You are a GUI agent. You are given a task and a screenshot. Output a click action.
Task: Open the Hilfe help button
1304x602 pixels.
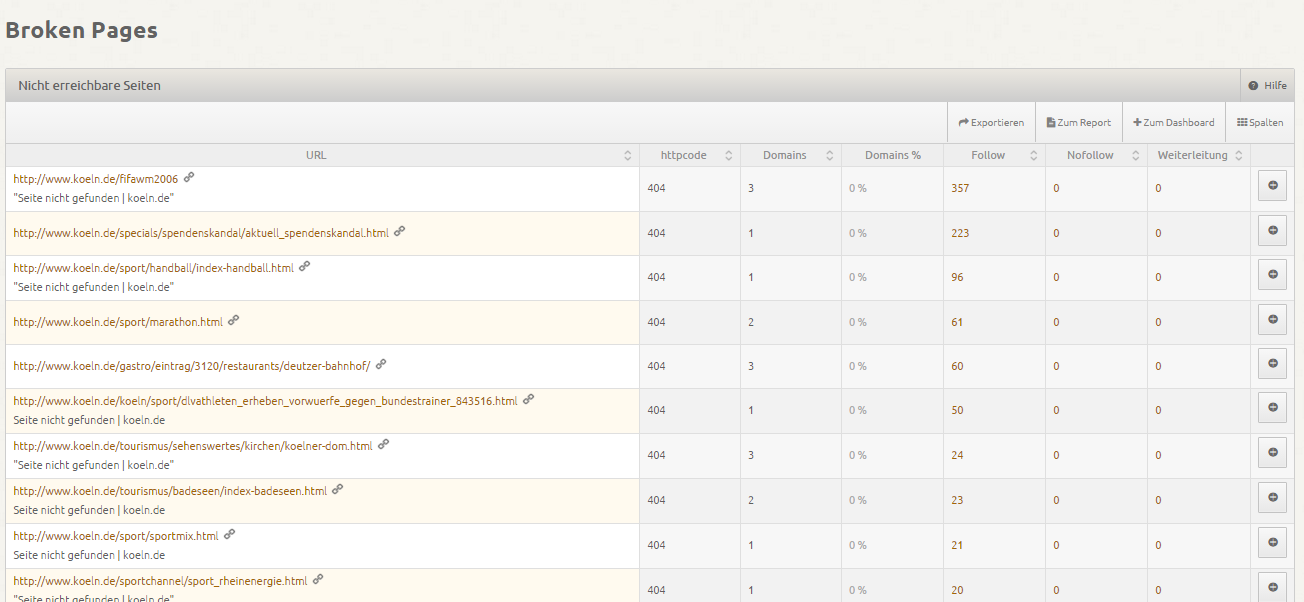coord(1267,86)
